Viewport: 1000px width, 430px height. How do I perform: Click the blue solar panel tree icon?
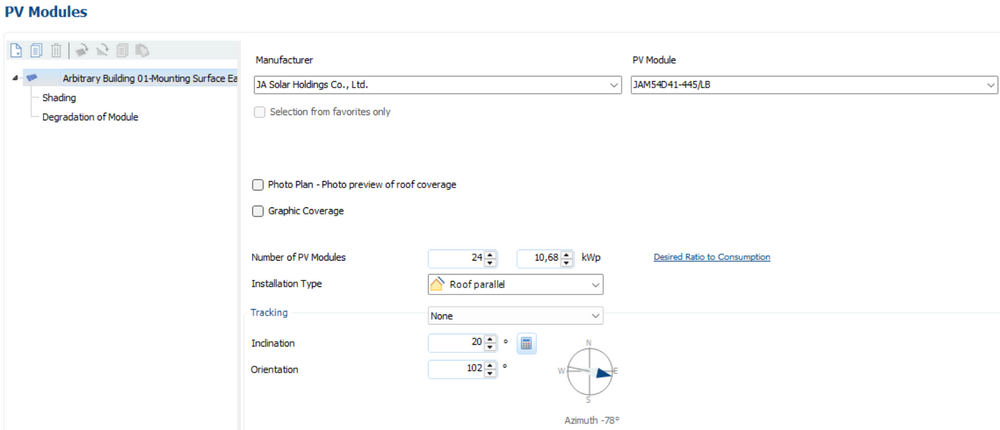pyautogui.click(x=32, y=78)
